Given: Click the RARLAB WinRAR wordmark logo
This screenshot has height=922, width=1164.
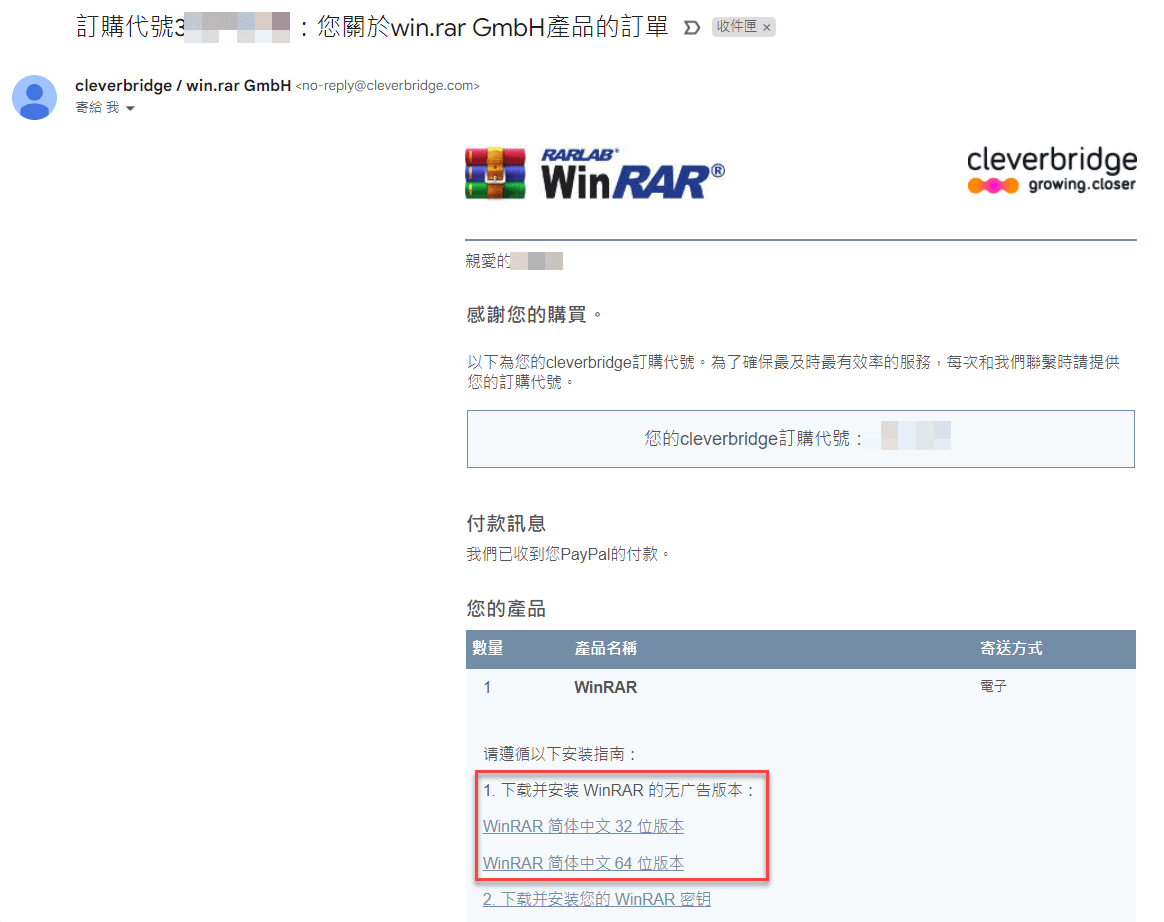Looking at the screenshot, I should coord(632,174).
